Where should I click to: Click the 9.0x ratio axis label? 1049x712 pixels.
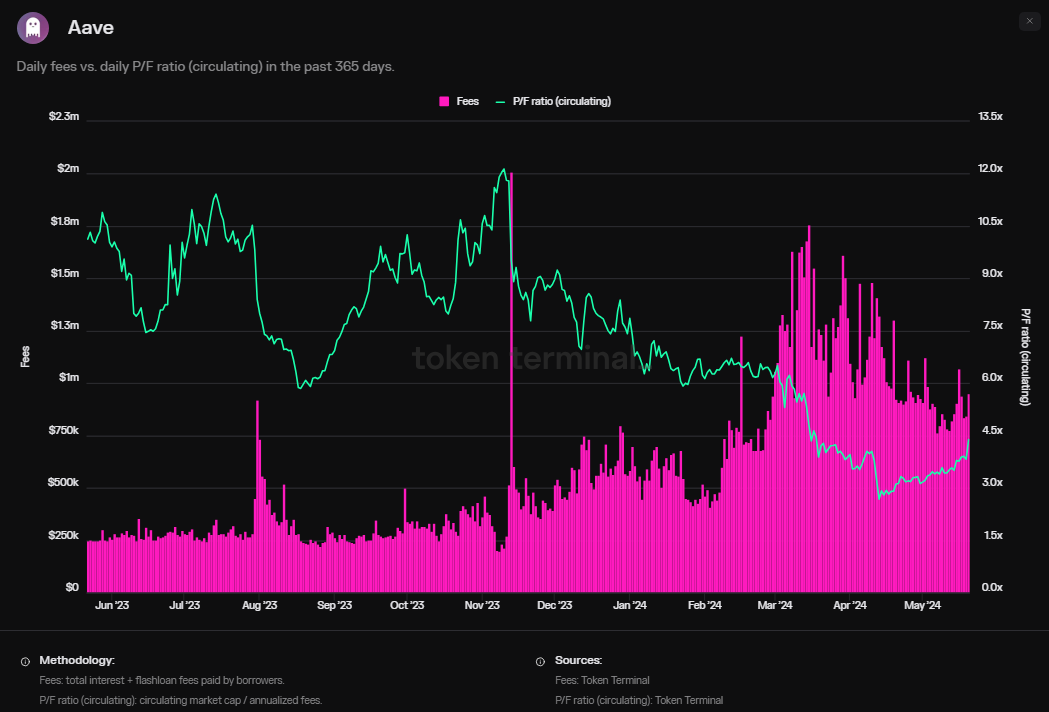tap(990, 274)
